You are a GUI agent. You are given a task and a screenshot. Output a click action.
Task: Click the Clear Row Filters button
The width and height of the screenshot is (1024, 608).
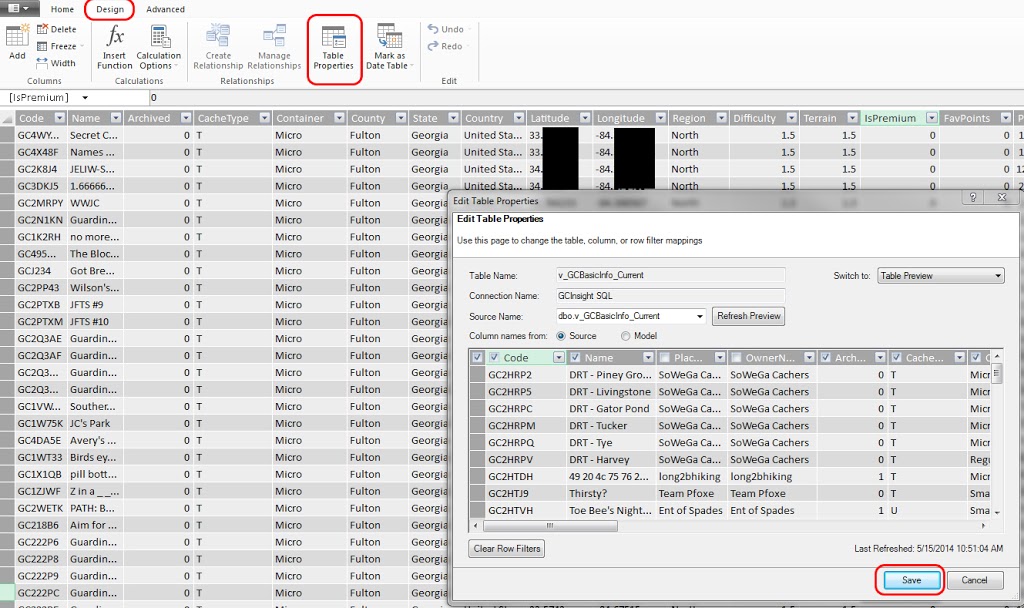506,549
